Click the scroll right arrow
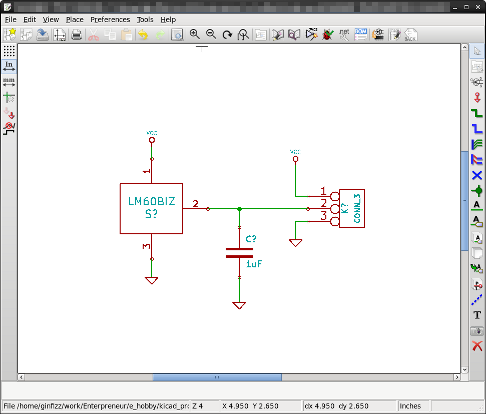This screenshot has width=486, height=414. coord(457,377)
